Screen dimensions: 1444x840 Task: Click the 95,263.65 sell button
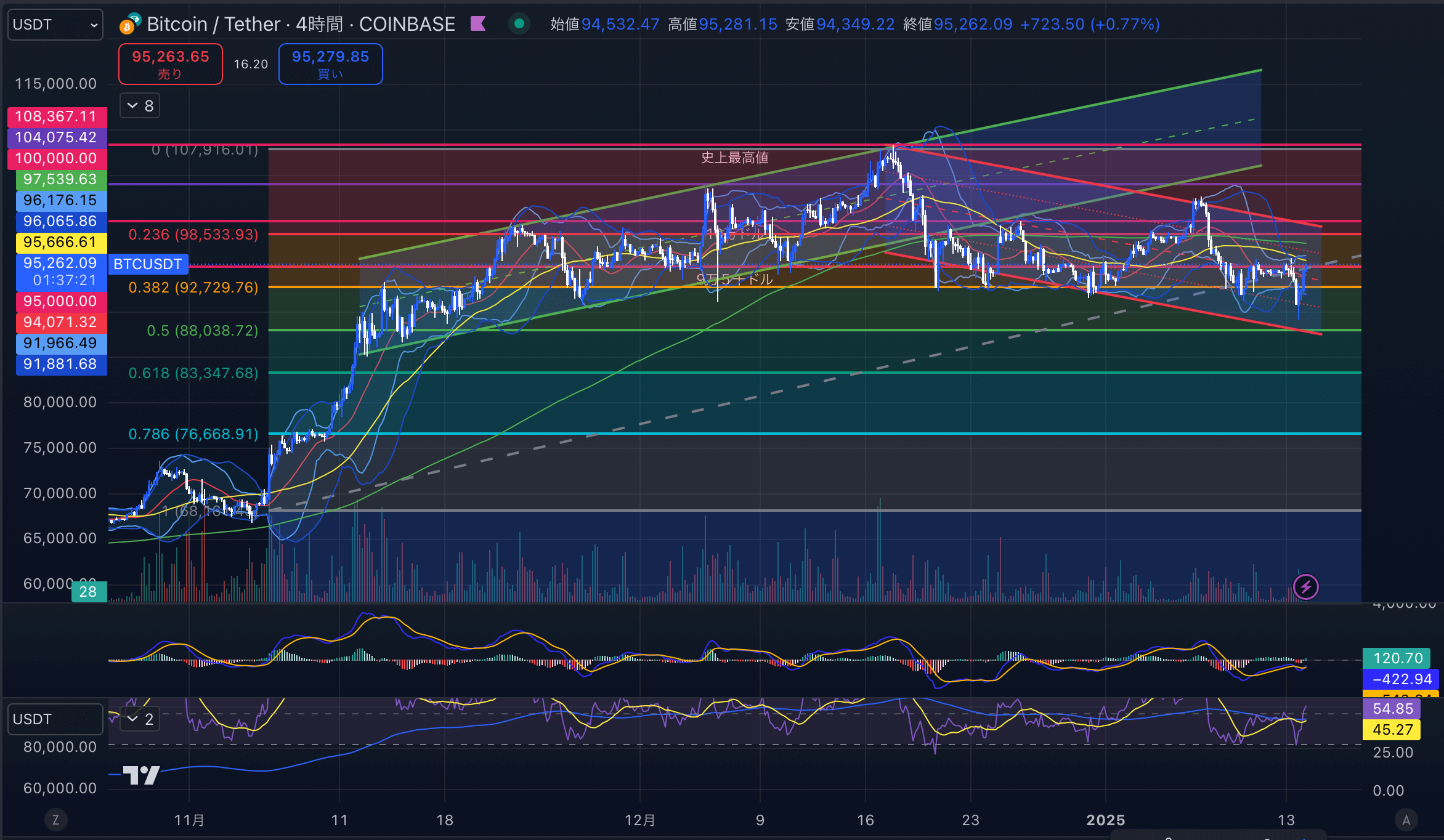point(171,64)
